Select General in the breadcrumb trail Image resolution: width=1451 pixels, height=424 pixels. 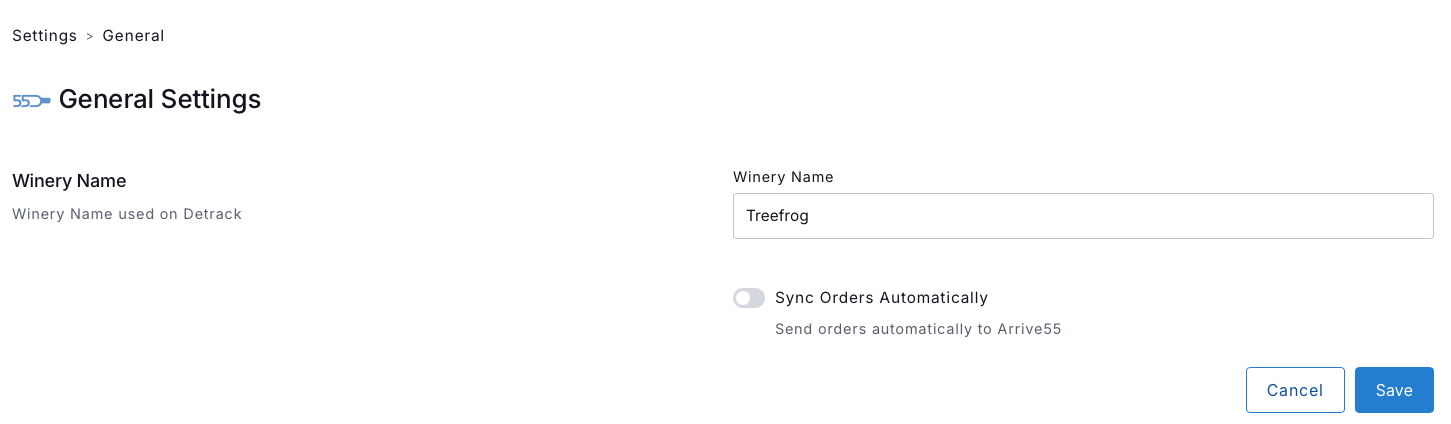[x=133, y=36]
